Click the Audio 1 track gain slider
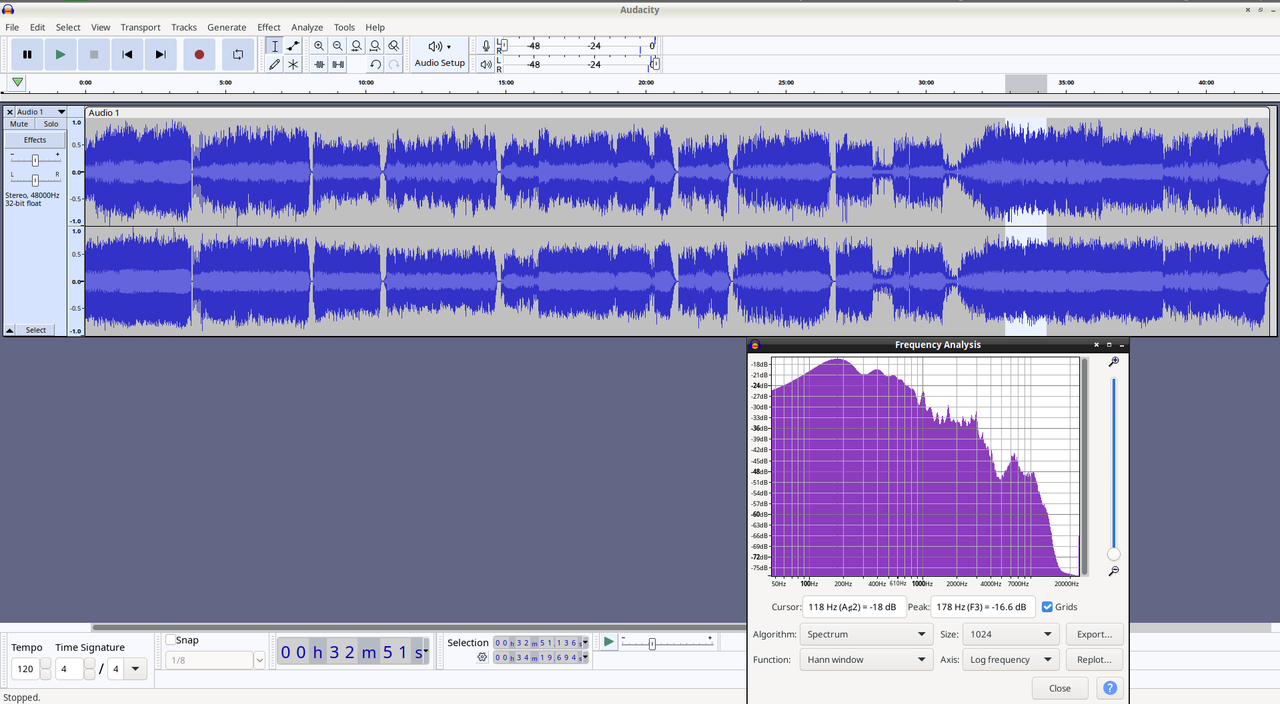 click(x=35, y=160)
